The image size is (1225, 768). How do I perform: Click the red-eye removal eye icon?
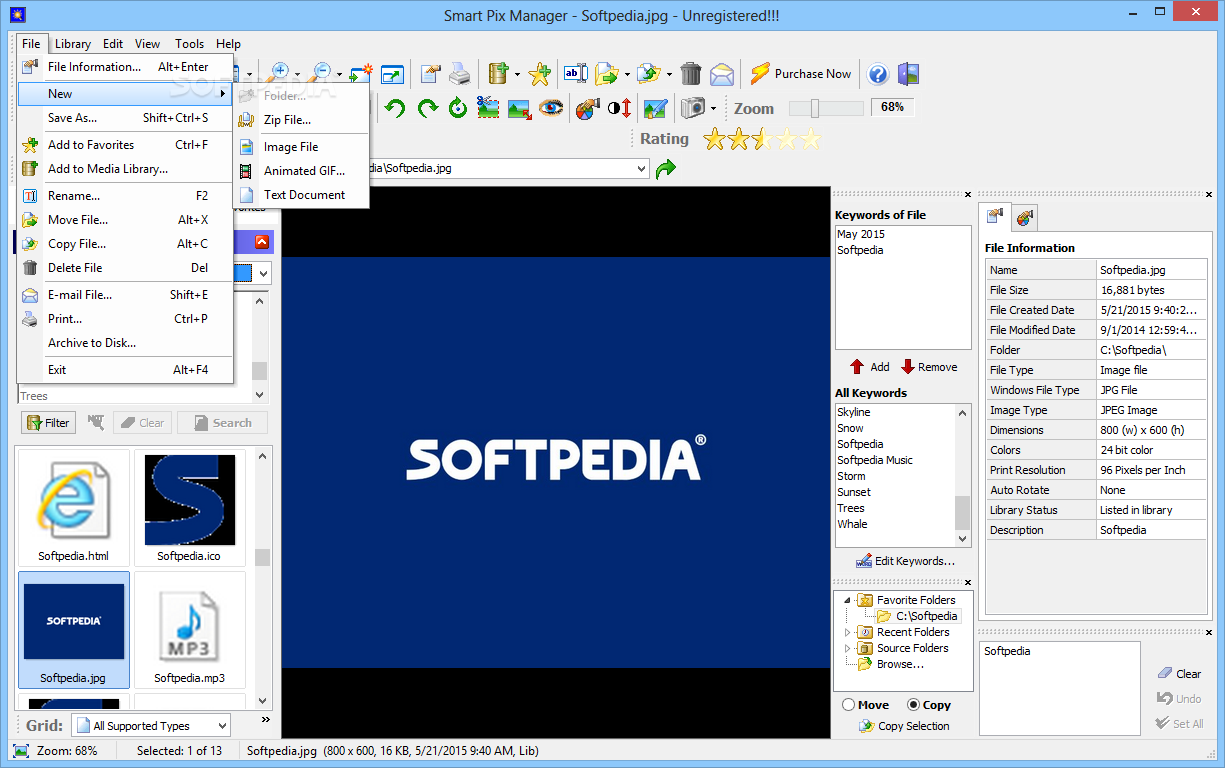point(551,108)
